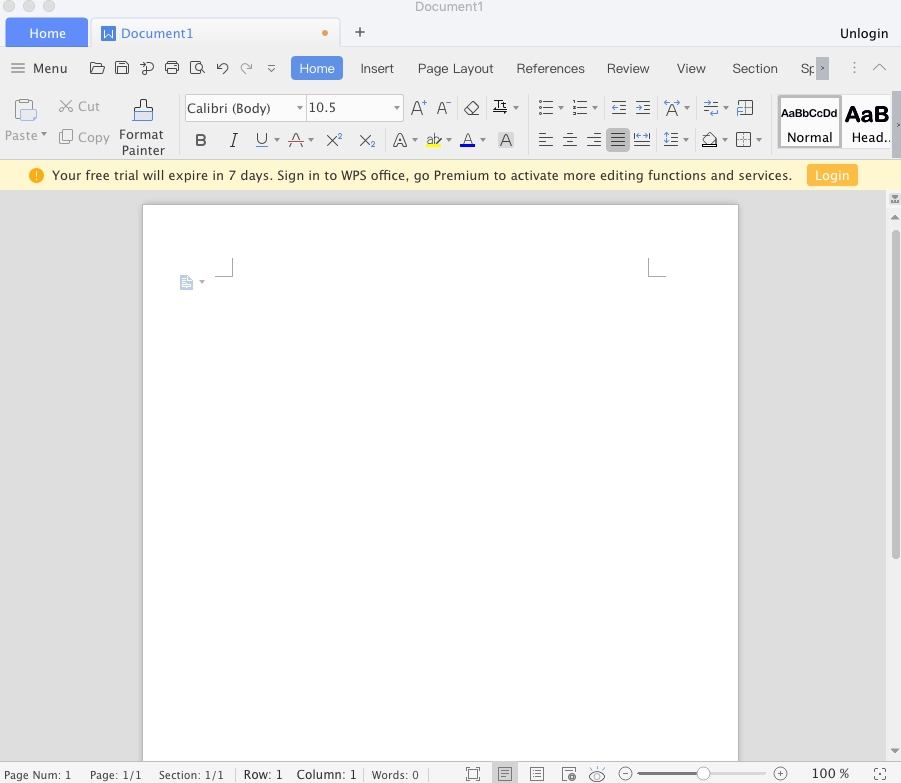Center align the paragraph text
Viewport: 901px width, 783px height.
[x=570, y=140]
